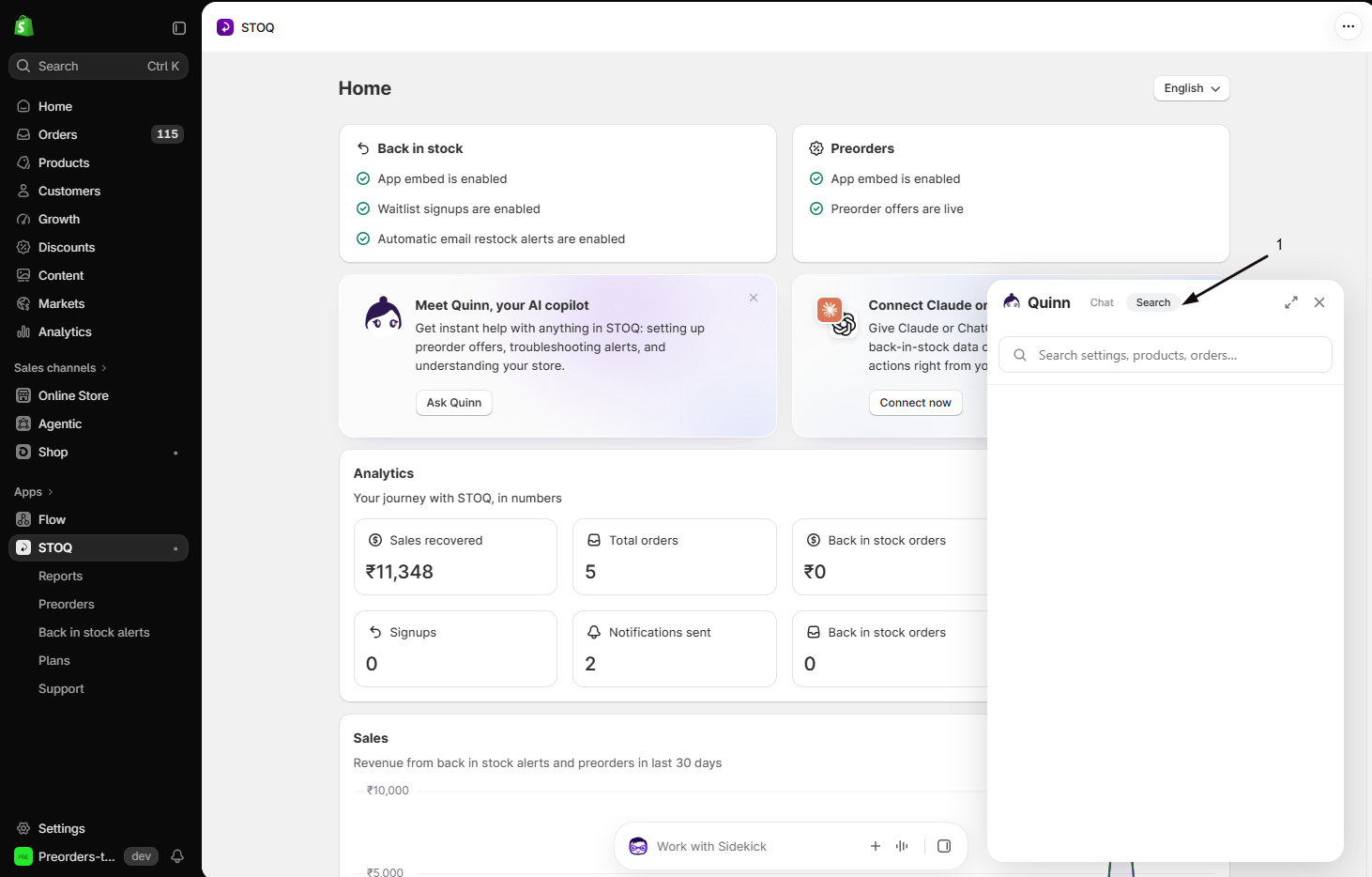This screenshot has height=877, width=1372.
Task: Expand the Apps section
Action: 34,491
